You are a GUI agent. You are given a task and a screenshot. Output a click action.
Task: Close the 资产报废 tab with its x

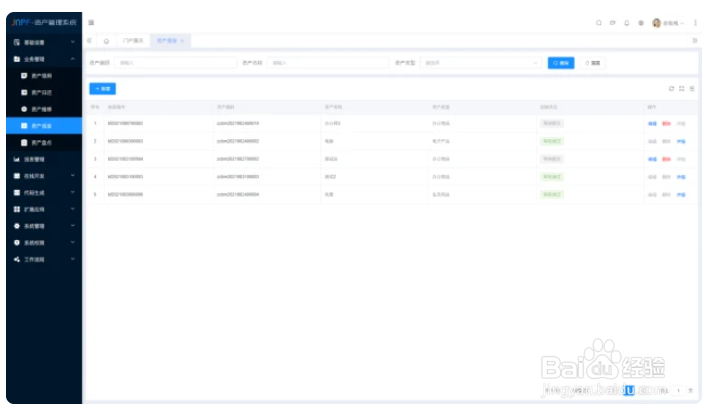pyautogui.click(x=182, y=41)
